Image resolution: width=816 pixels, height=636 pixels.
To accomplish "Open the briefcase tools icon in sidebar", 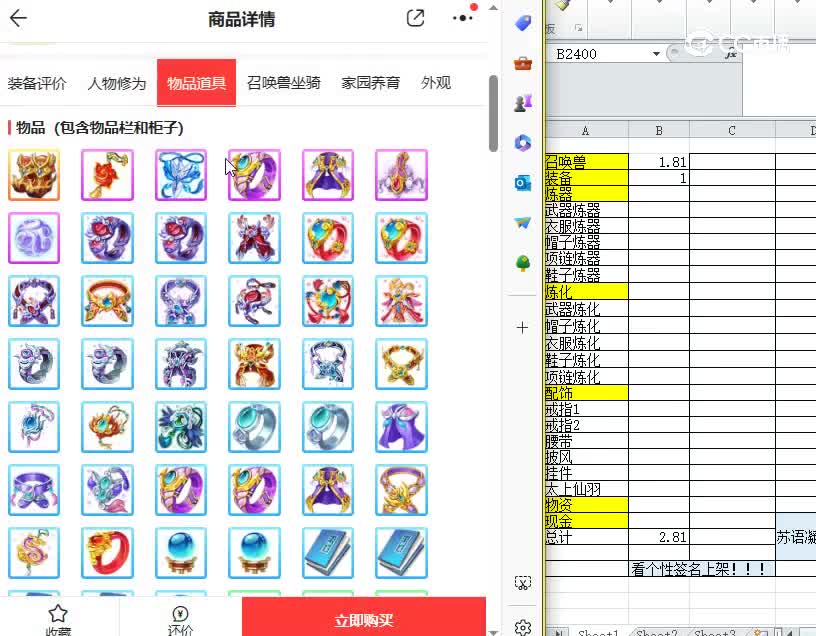I will (522, 63).
